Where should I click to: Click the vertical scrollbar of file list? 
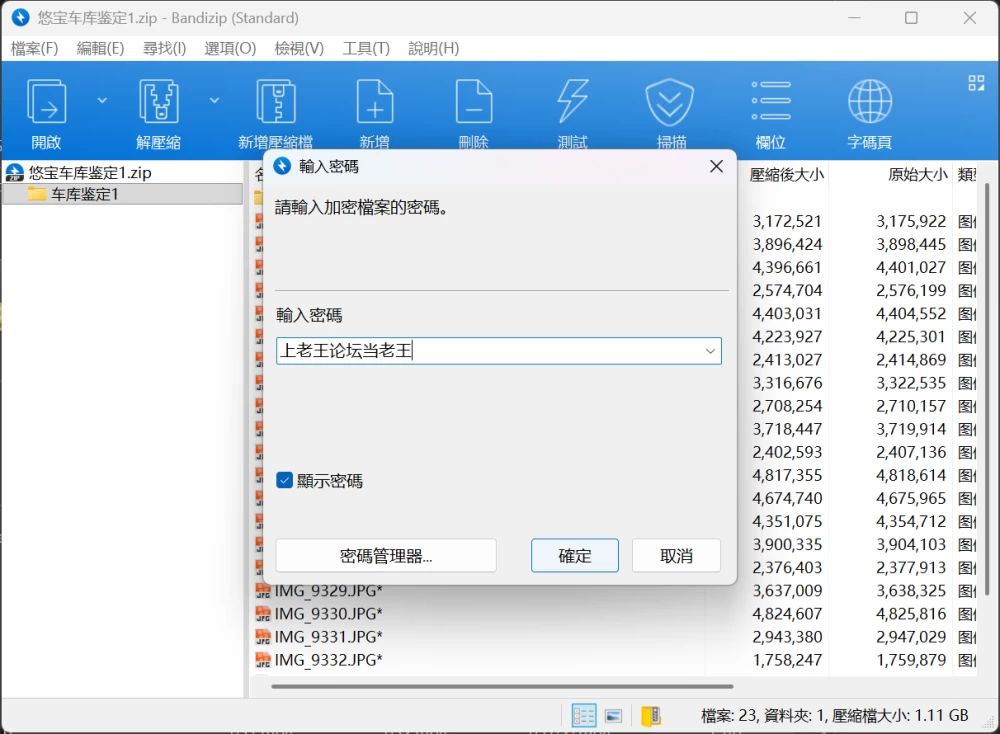pyautogui.click(x=987, y=389)
